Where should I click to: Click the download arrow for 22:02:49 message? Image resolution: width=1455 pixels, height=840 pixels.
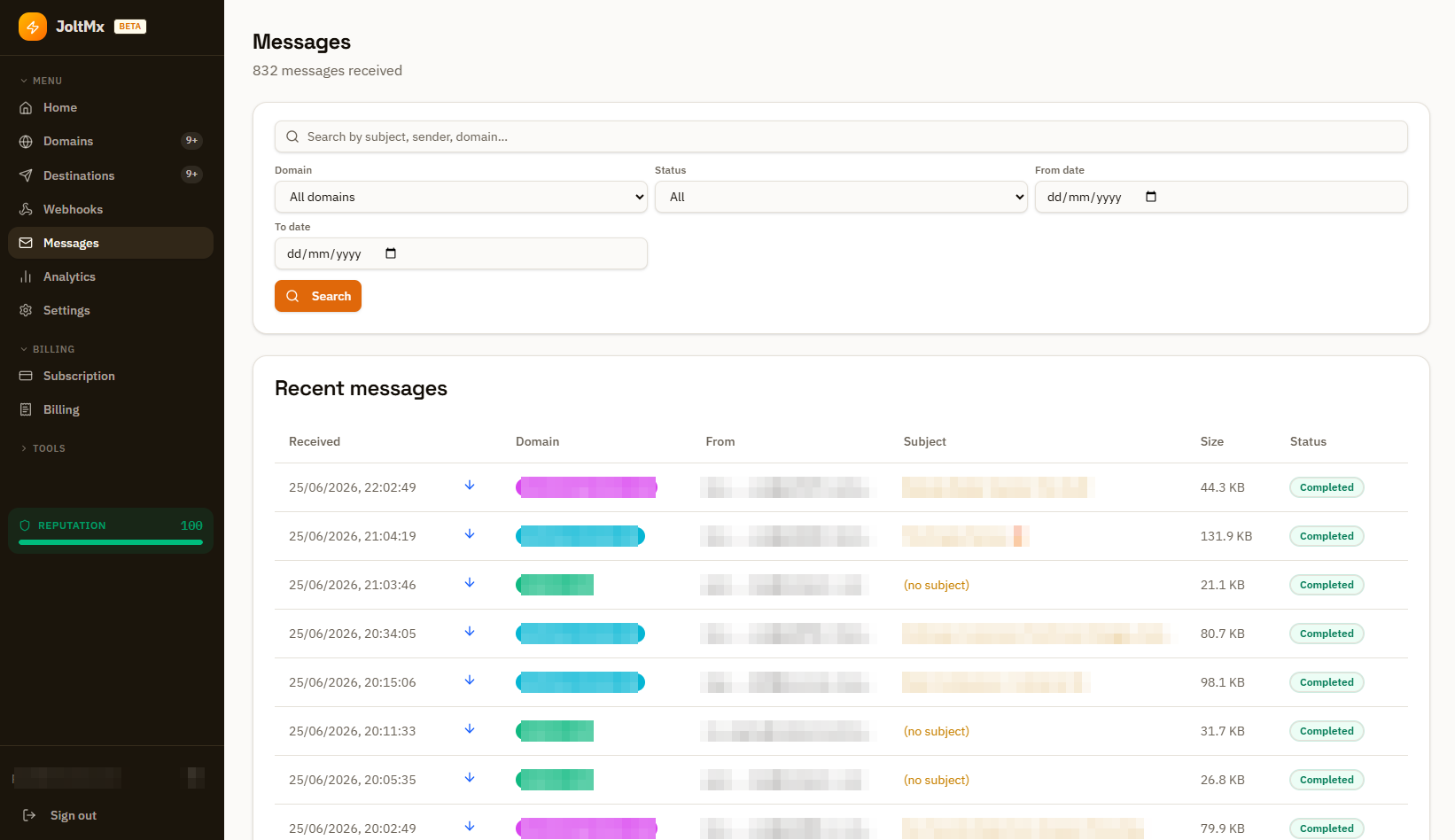[x=470, y=486]
